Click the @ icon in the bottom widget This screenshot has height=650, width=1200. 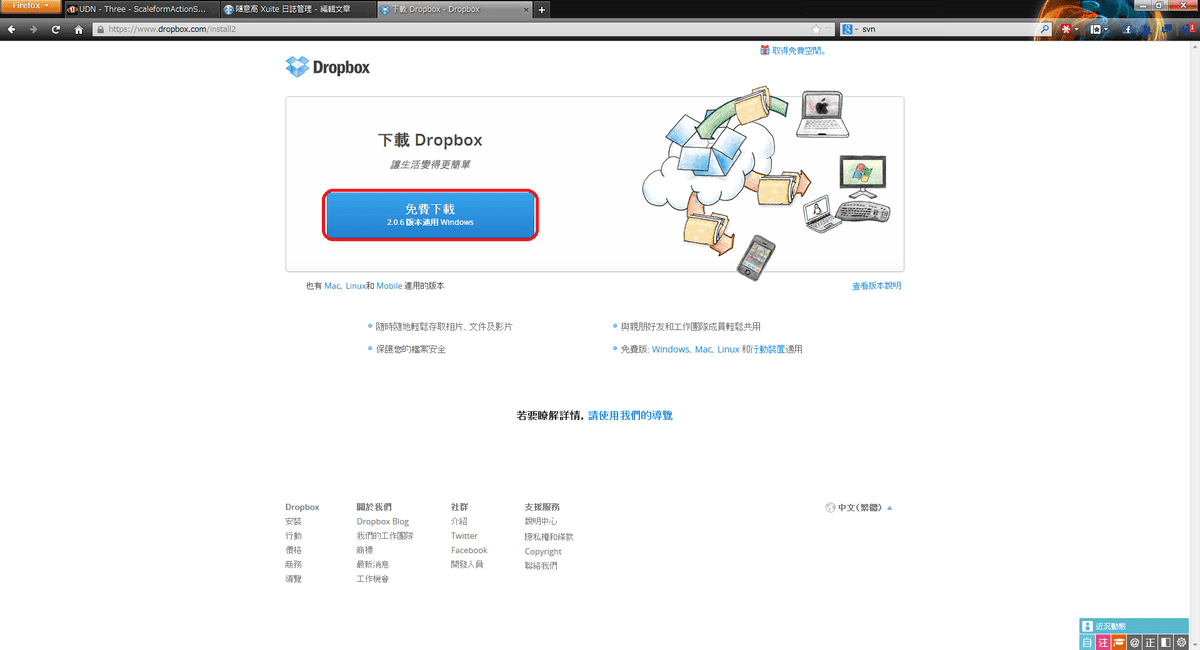pos(1135,641)
